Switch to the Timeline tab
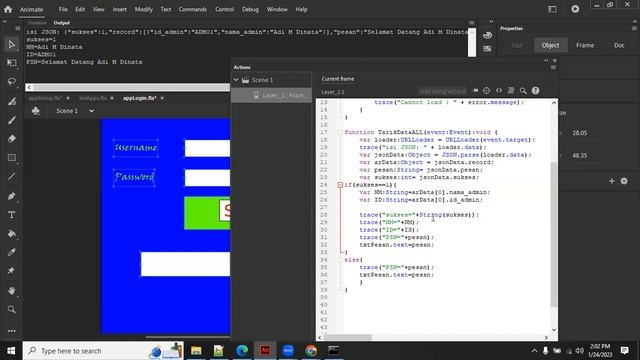The image size is (640, 360). 38,23
